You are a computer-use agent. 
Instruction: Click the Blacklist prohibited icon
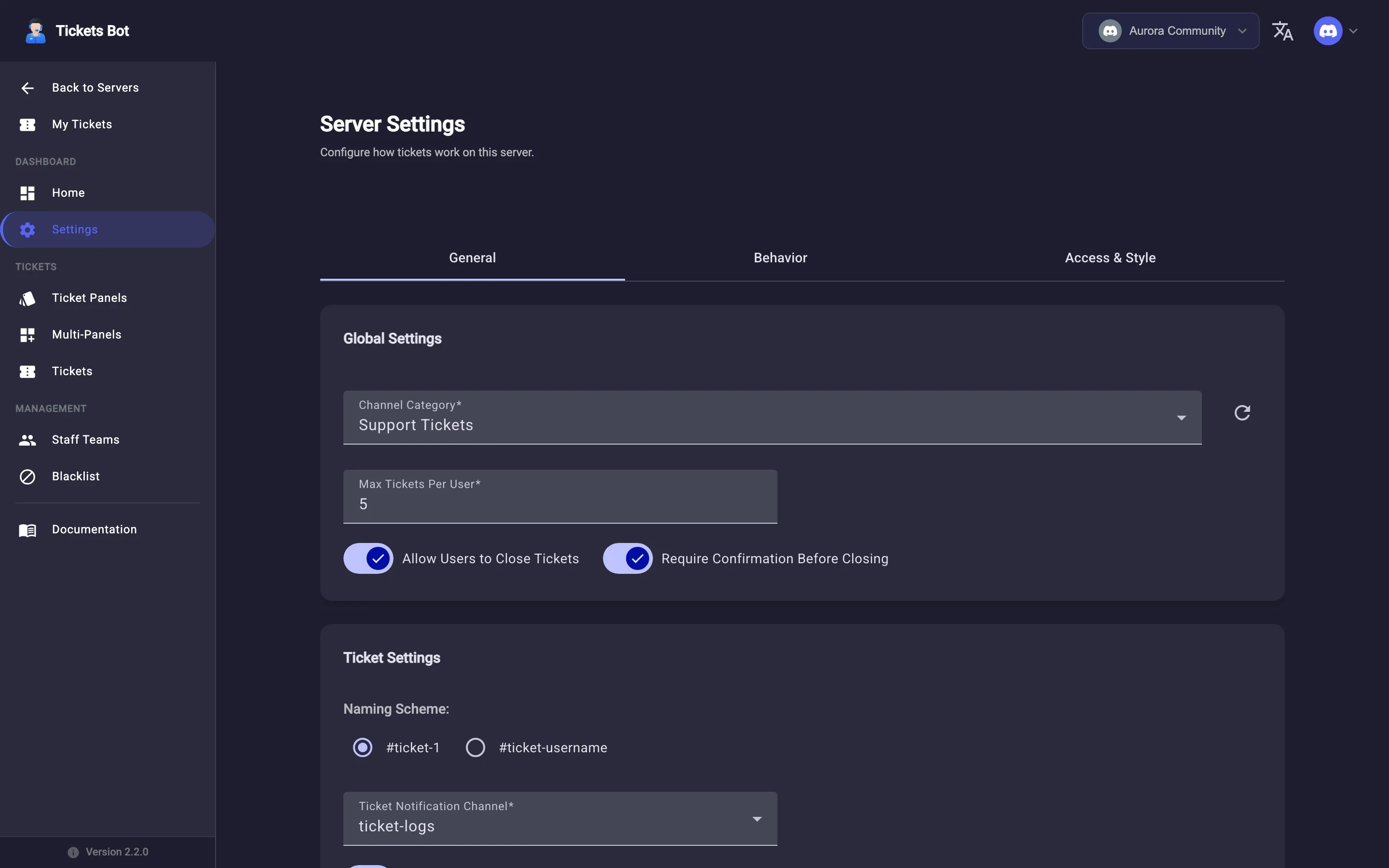27,476
